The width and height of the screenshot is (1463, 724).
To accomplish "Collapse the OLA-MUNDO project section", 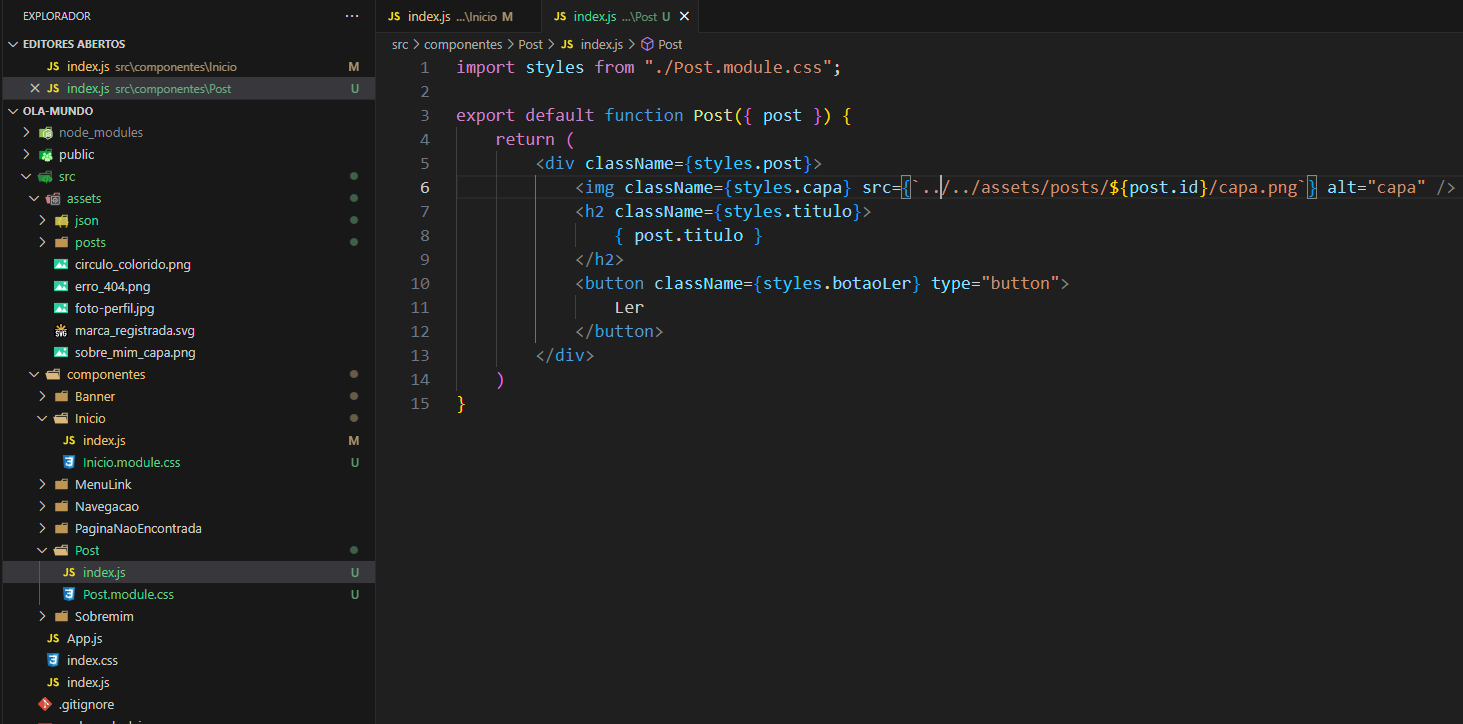I will 13,110.
